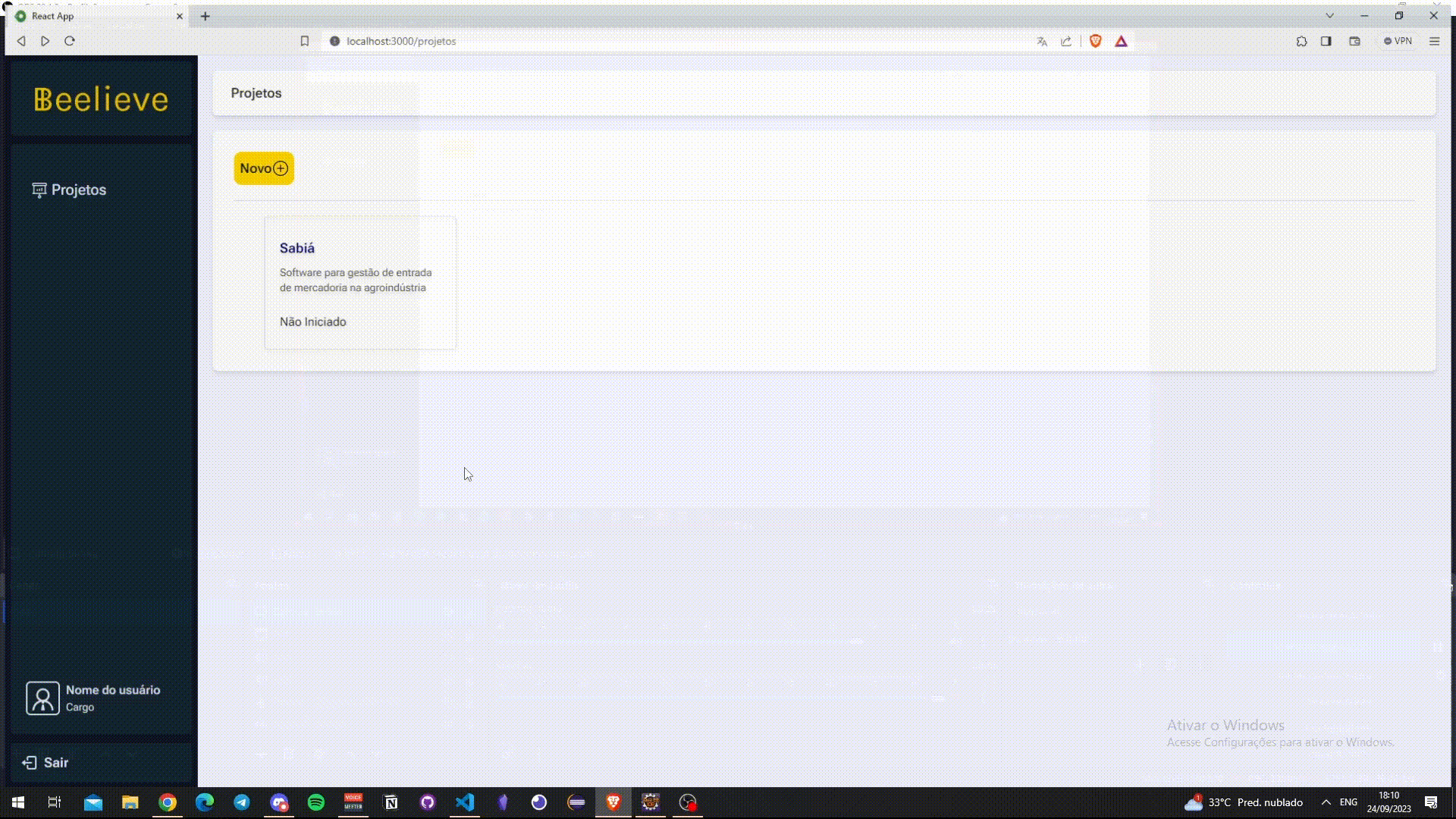Viewport: 1456px width, 819px height.
Task: Click the browser back arrow
Action: coord(21,41)
